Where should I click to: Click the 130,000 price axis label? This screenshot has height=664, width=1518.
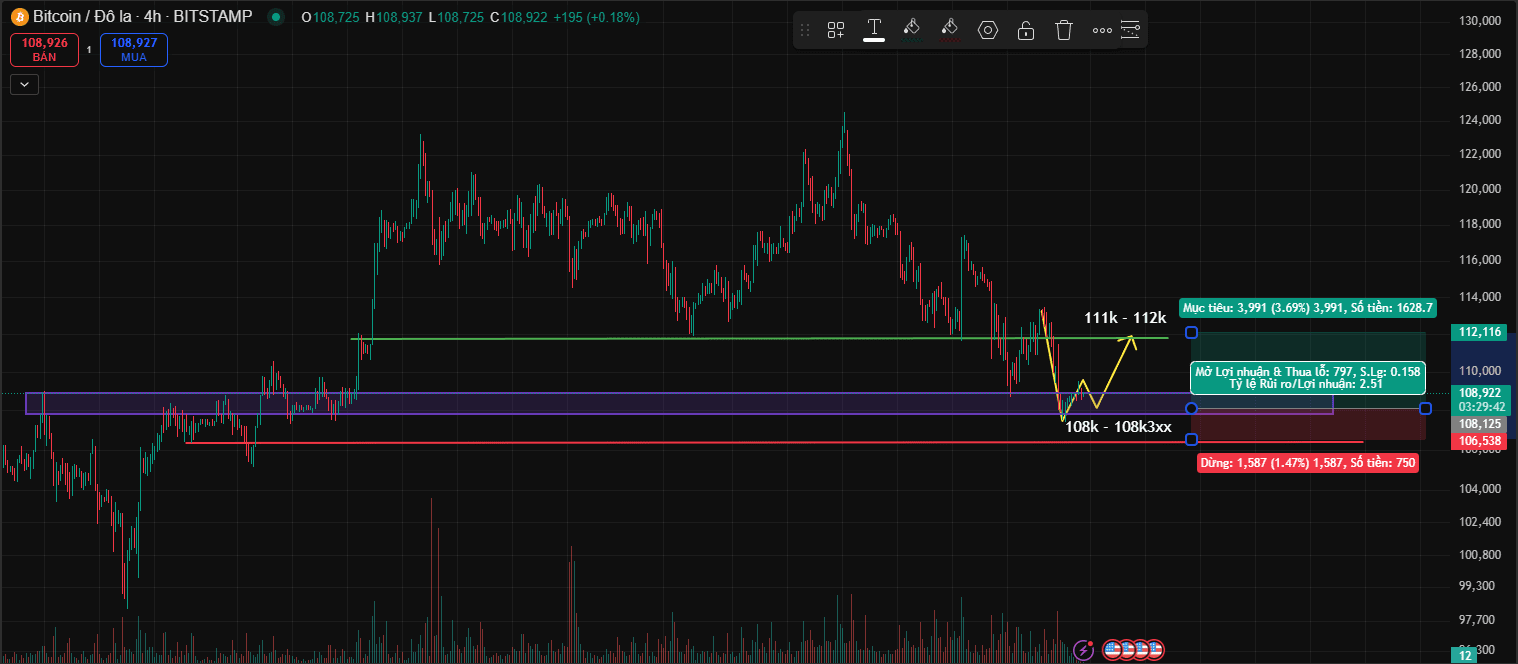[1480, 20]
